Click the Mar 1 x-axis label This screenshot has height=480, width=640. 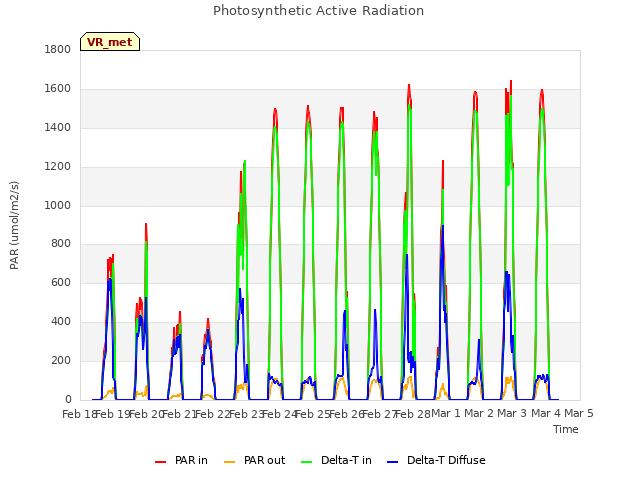coord(446,413)
